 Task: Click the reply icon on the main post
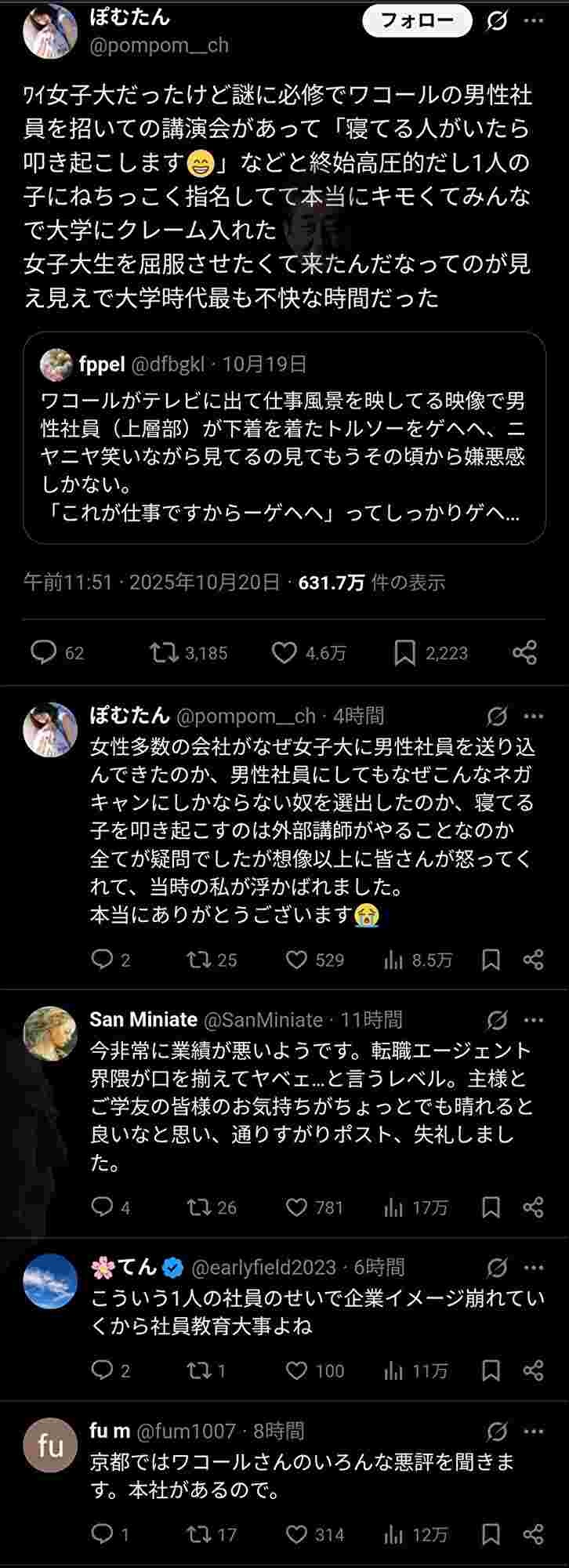[44, 652]
